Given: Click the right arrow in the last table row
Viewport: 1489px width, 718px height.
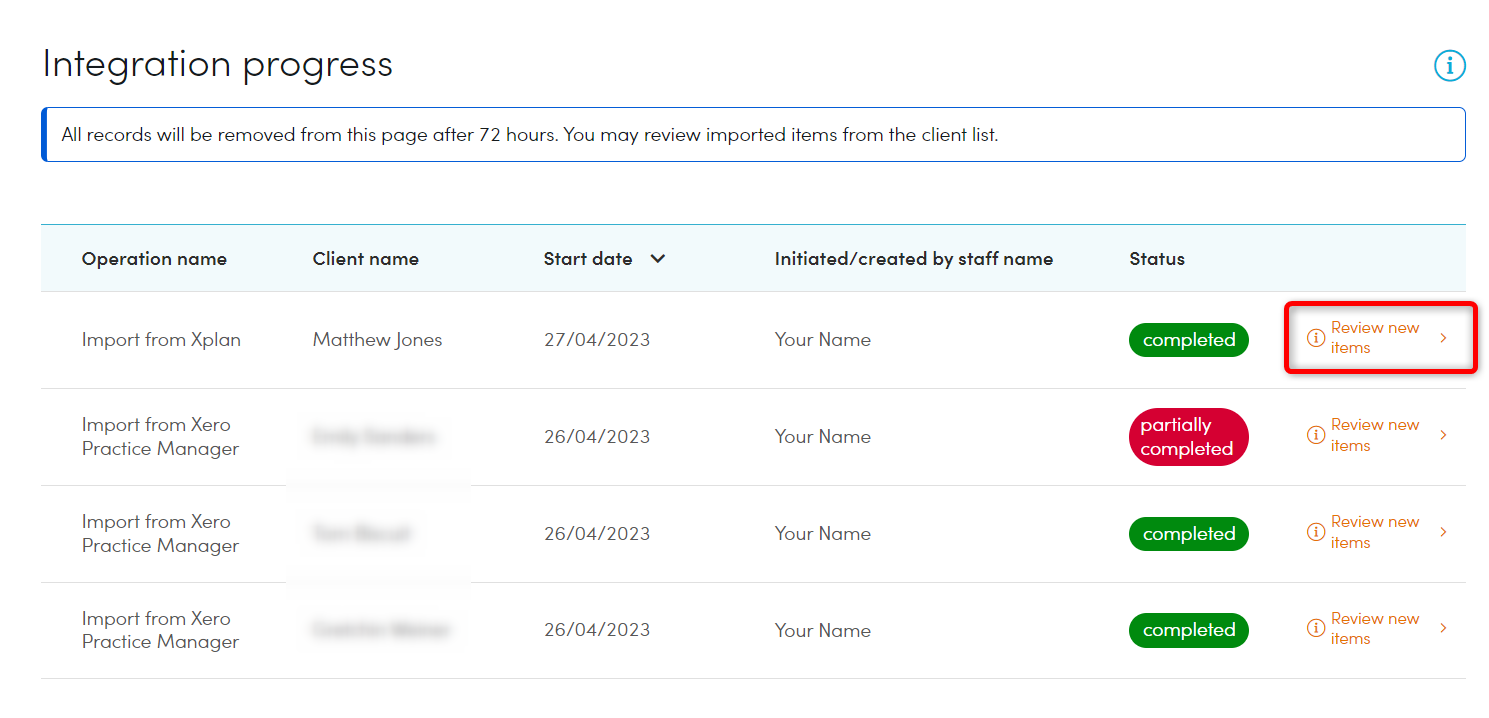Looking at the screenshot, I should pyautogui.click(x=1443, y=629).
